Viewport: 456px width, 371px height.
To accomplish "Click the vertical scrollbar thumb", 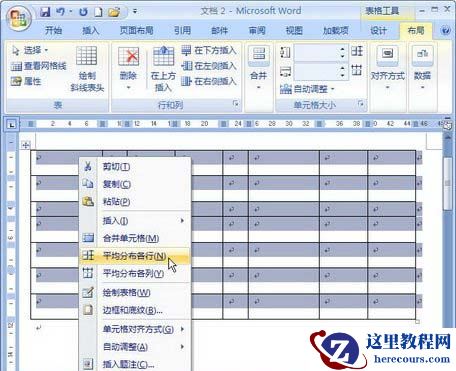I will click(x=448, y=183).
